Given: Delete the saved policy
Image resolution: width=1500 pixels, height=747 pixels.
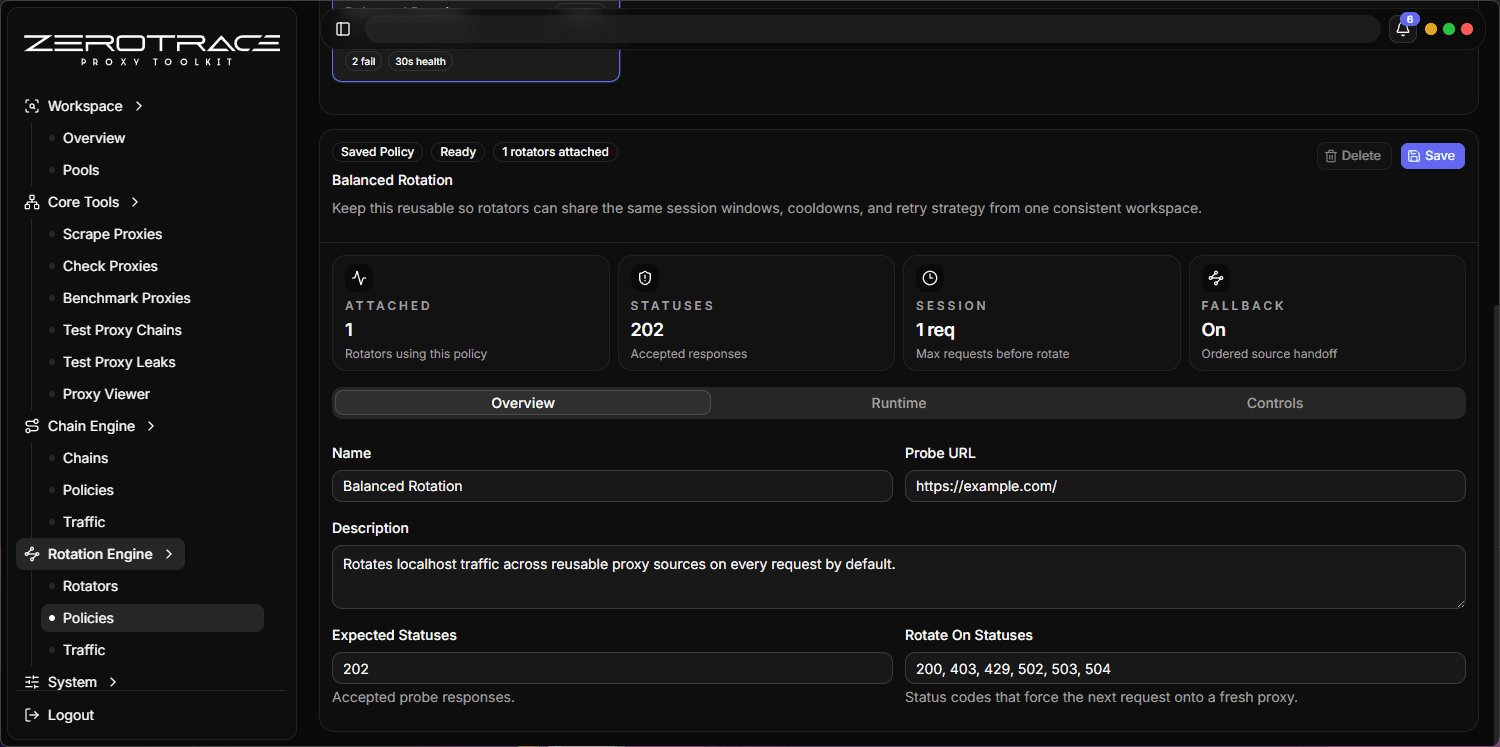Looking at the screenshot, I should click(x=1353, y=155).
